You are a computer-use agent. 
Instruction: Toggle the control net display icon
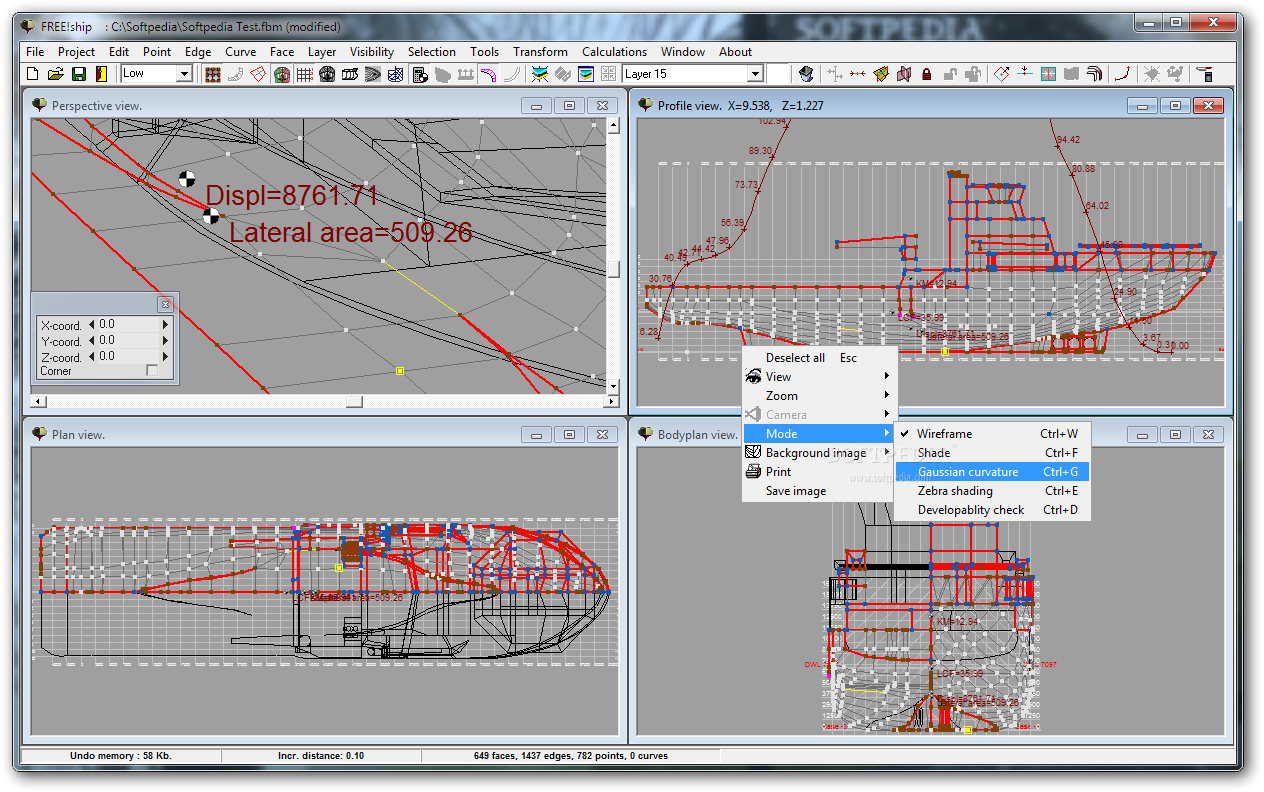click(x=212, y=74)
